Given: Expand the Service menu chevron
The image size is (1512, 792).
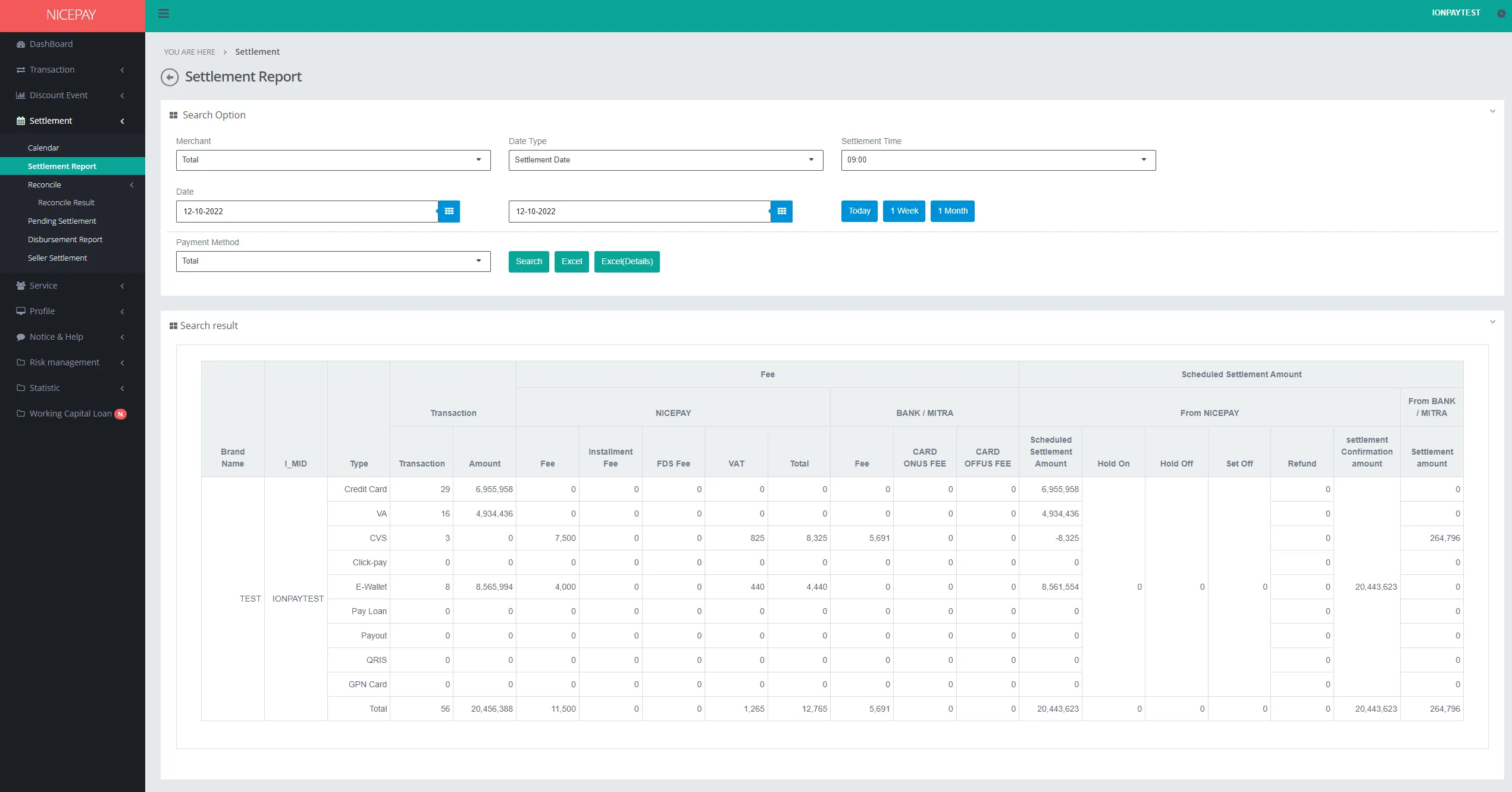Looking at the screenshot, I should pos(123,286).
